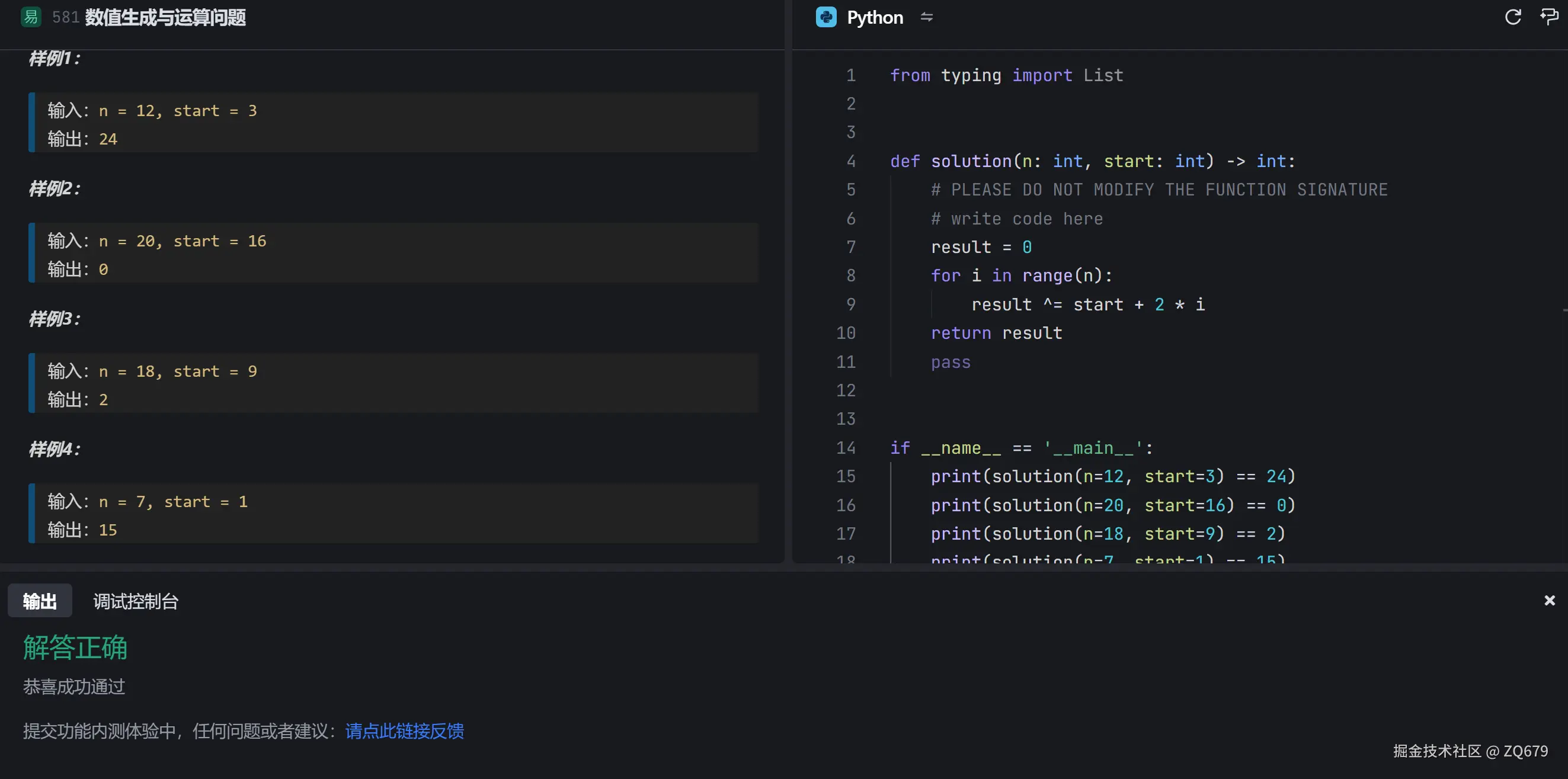Close the output panel with X
The image size is (1568, 779).
click(1550, 601)
